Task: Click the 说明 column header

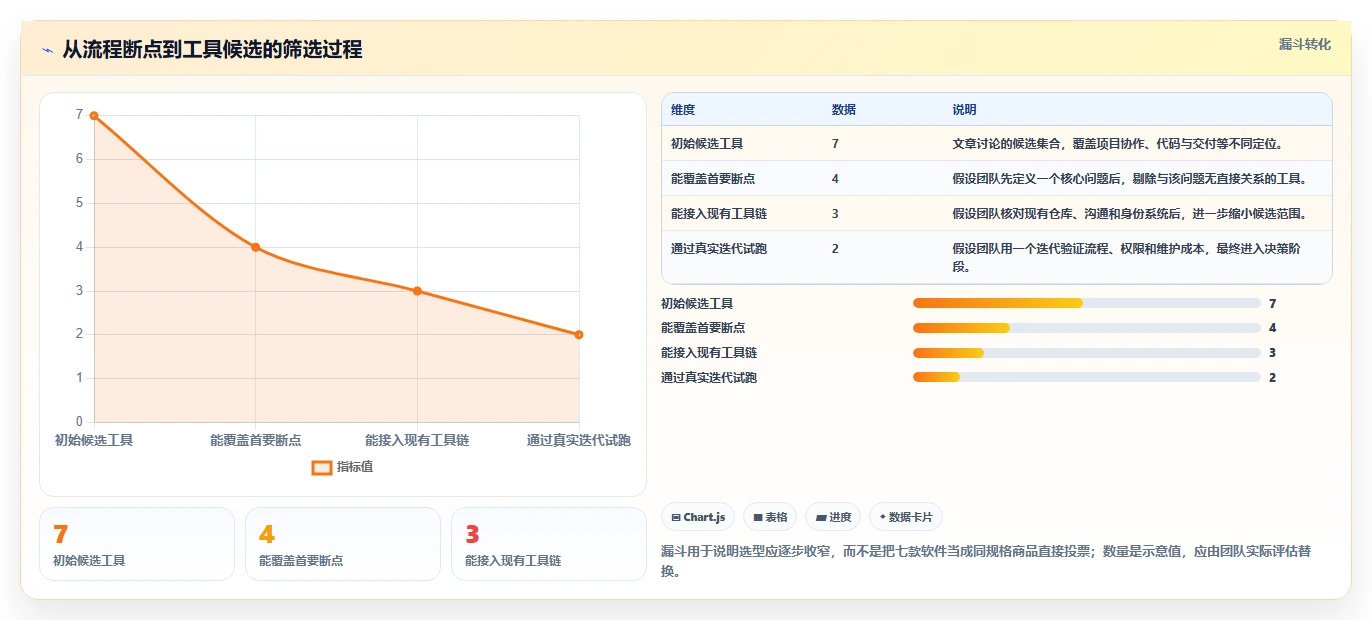Action: click(x=964, y=110)
